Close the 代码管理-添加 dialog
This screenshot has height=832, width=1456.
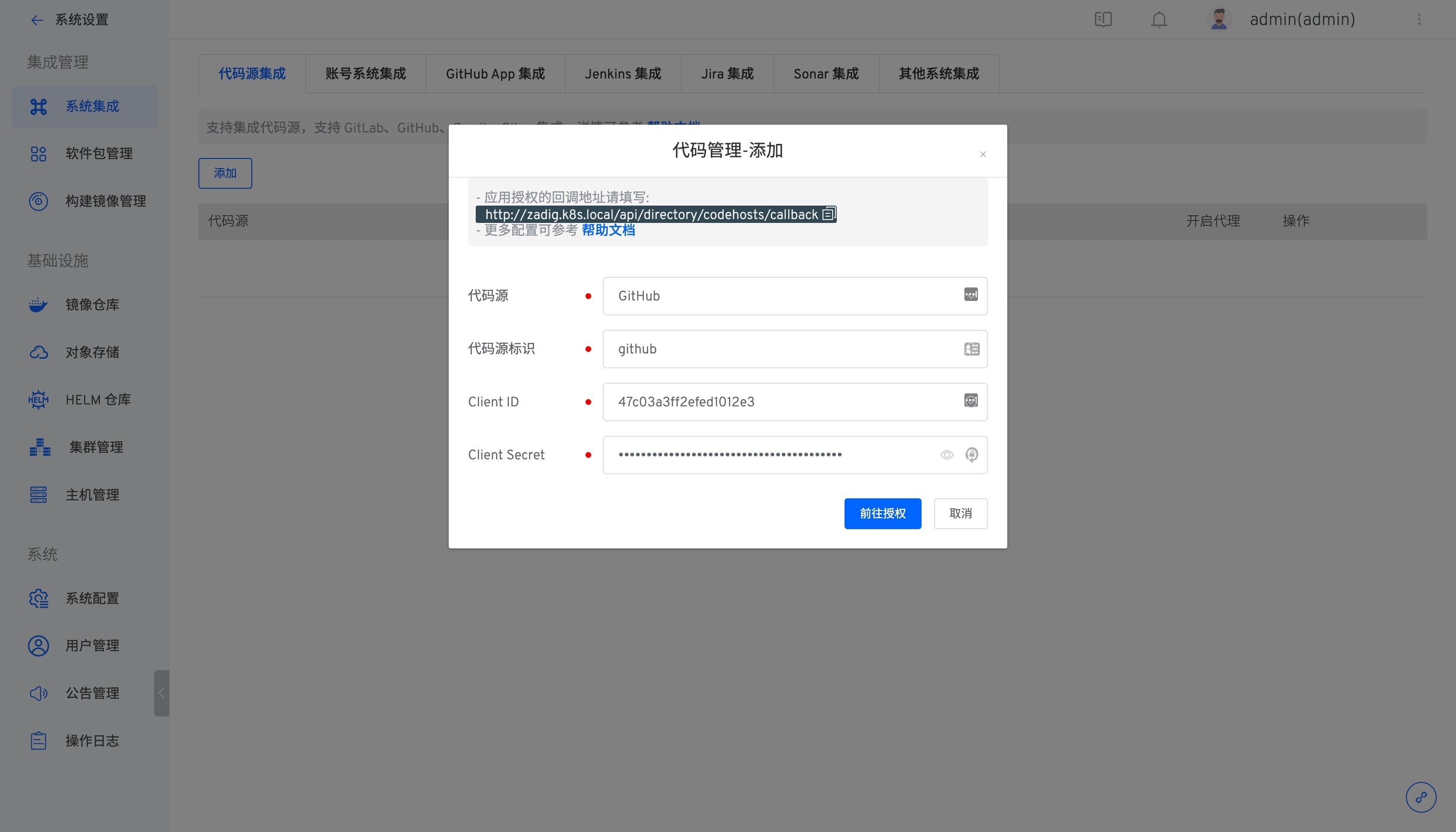983,154
